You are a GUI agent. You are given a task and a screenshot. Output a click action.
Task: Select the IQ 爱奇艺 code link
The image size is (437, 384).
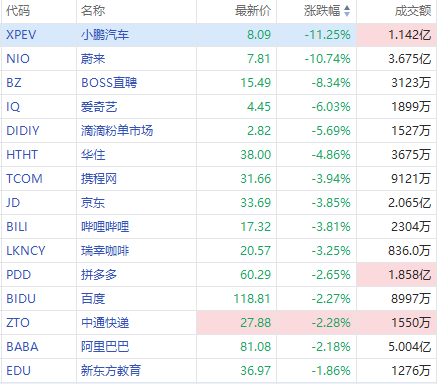[13, 107]
